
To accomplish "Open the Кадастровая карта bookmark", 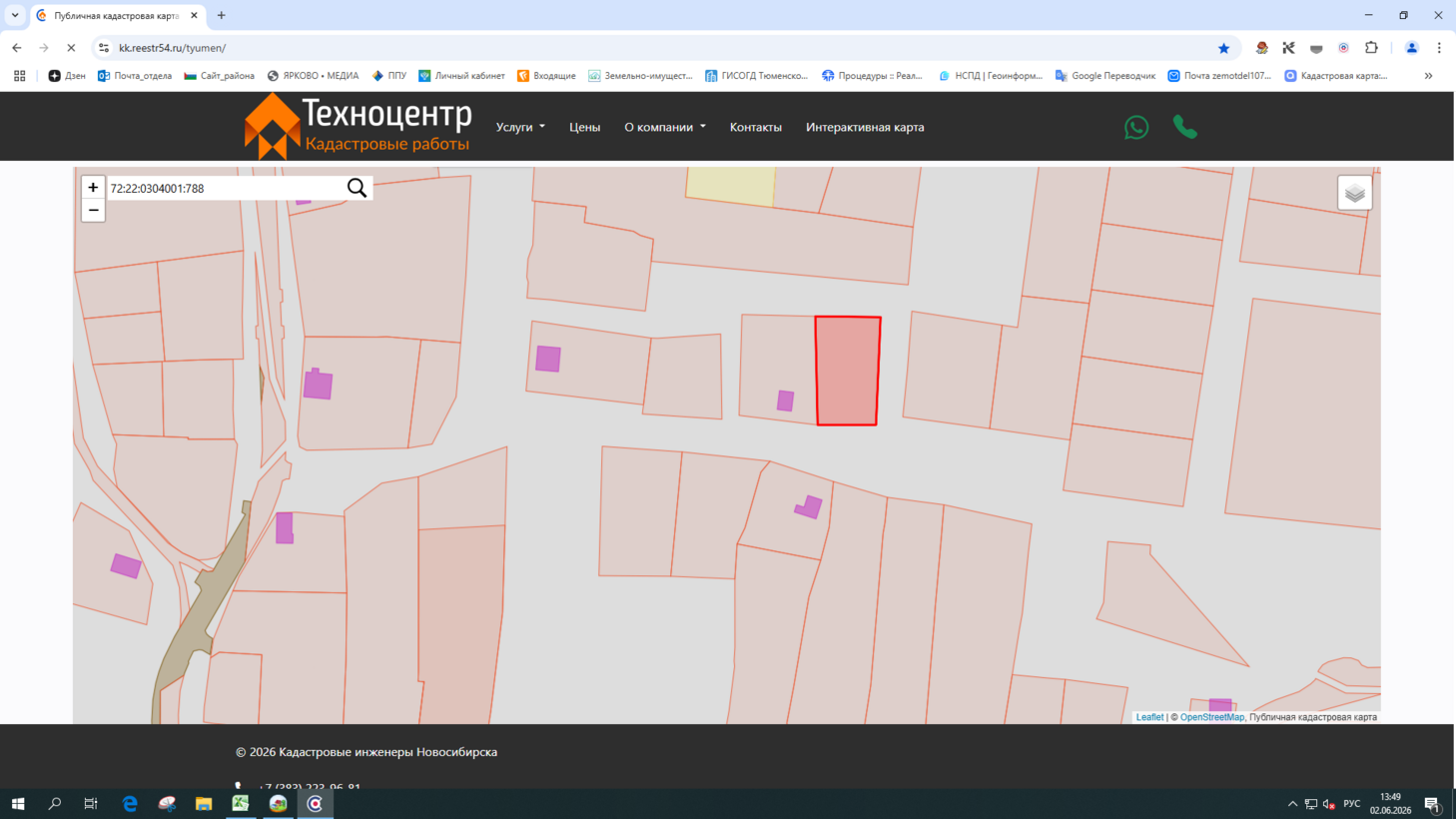I will pos(1336,76).
